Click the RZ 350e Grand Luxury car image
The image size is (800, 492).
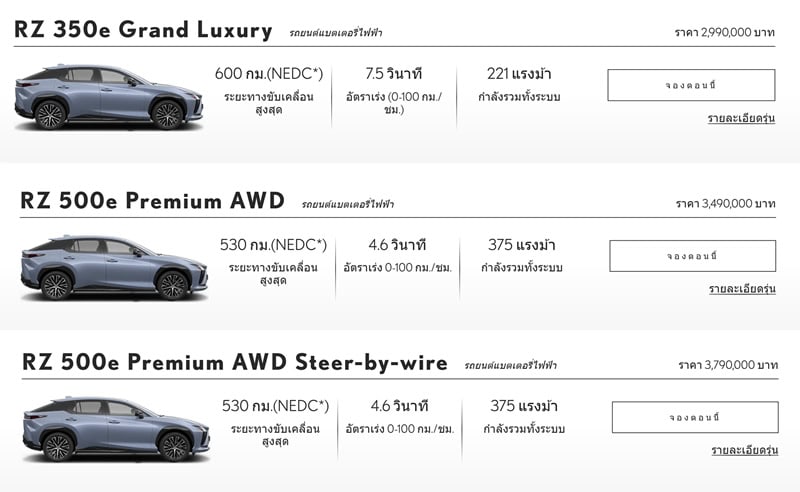pos(109,97)
